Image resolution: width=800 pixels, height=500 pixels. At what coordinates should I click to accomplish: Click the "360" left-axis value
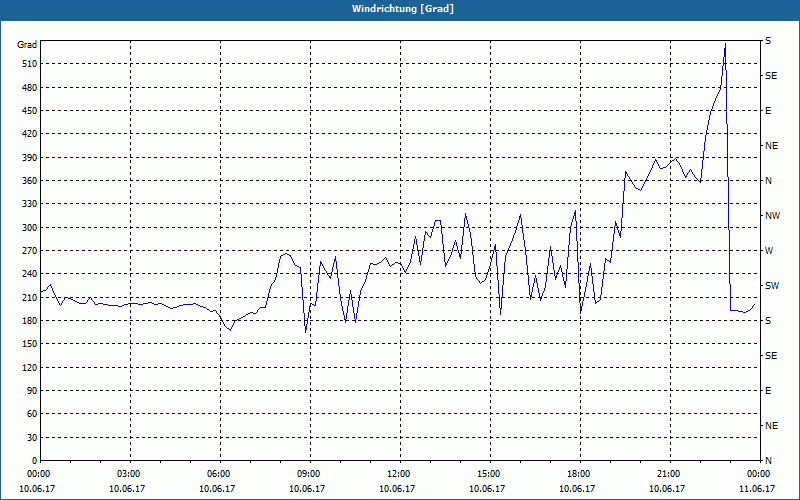coord(29,181)
